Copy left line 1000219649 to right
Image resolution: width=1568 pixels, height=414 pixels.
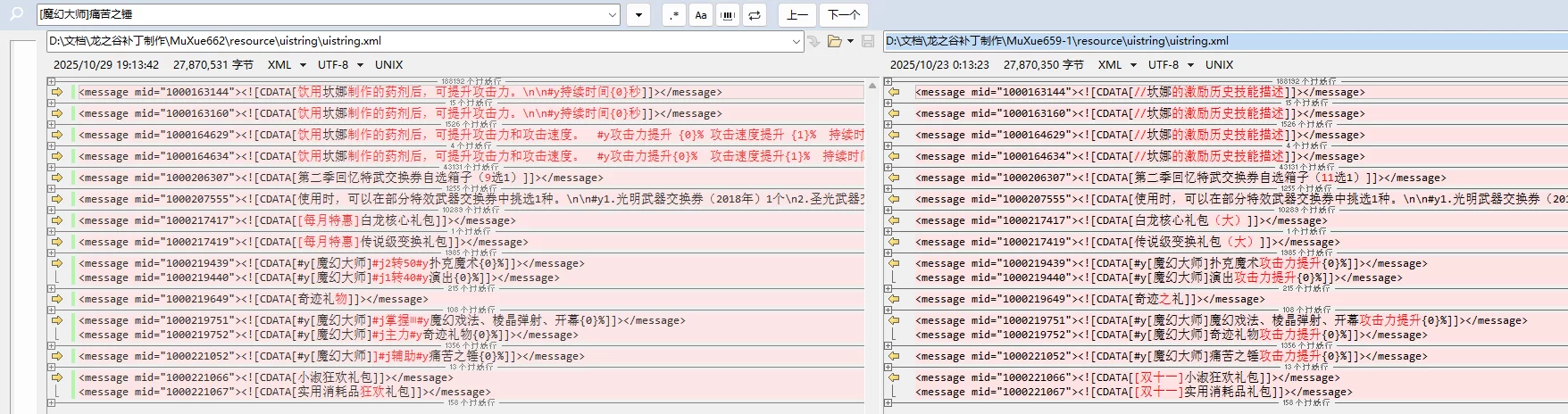tap(57, 299)
